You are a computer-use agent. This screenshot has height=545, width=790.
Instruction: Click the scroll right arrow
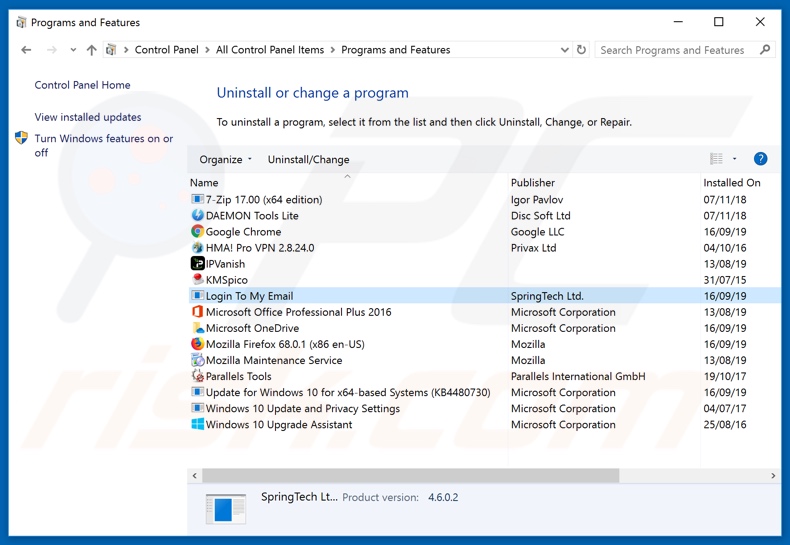tap(773, 475)
